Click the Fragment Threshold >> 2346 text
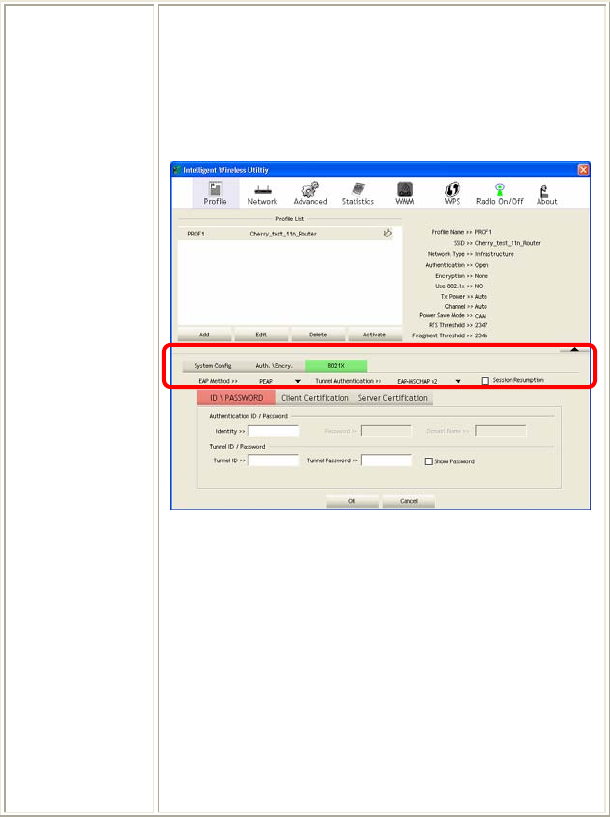Screen dimensions: 610x817 coord(450,336)
